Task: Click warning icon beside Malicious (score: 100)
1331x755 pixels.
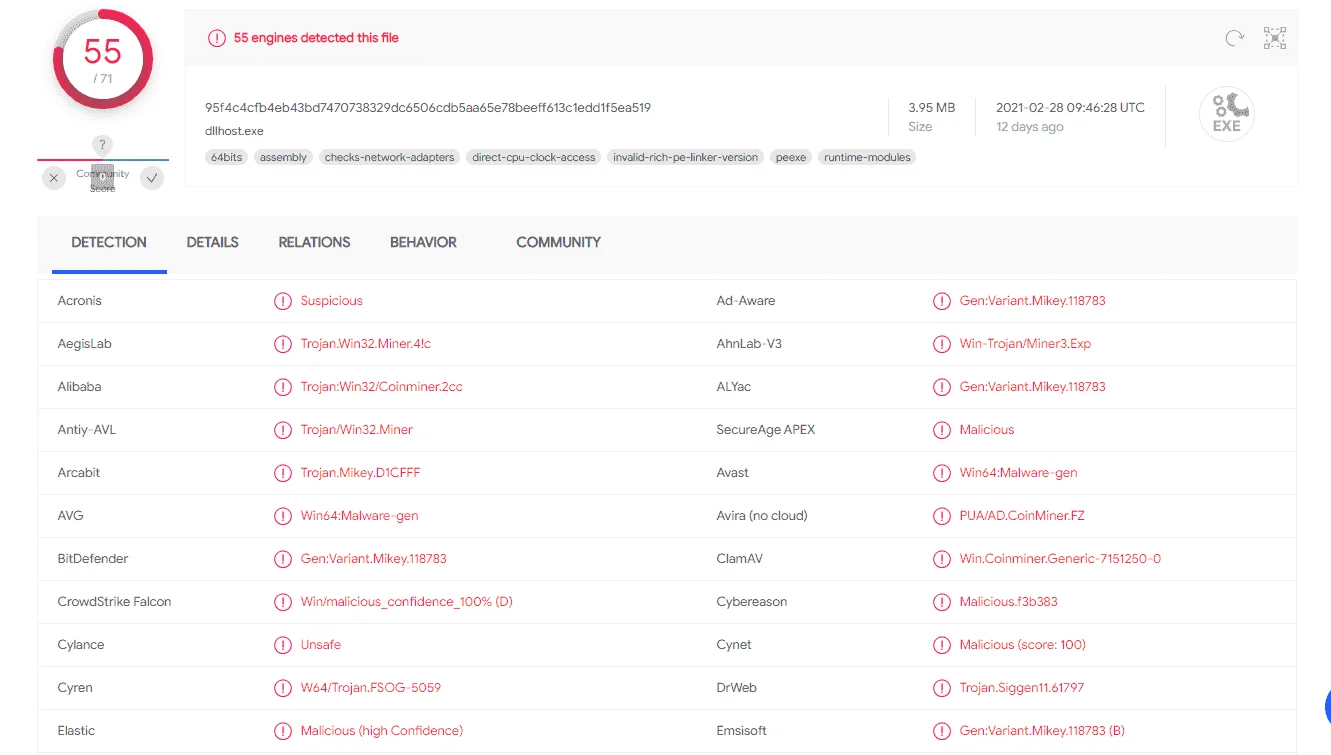Action: [x=942, y=645]
